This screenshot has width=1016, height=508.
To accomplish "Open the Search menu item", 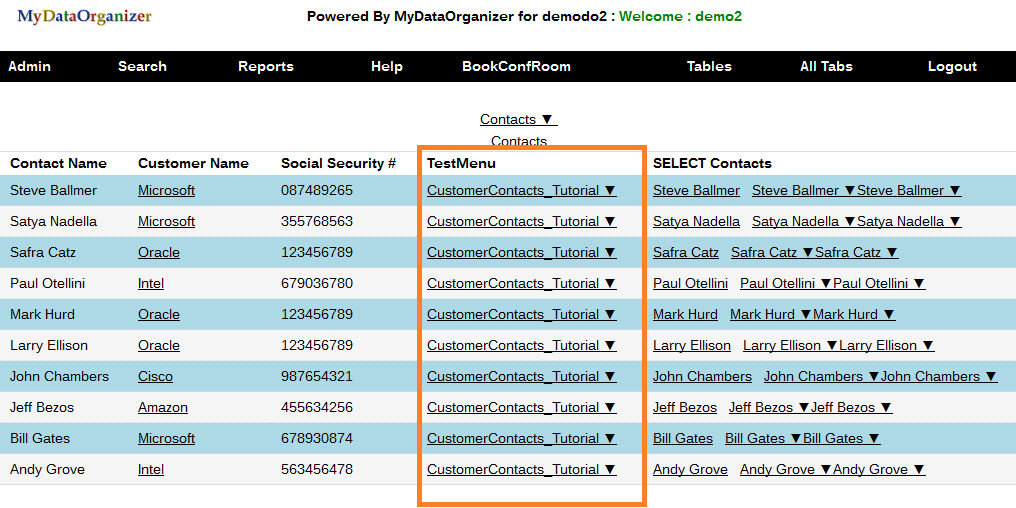I will point(142,66).
